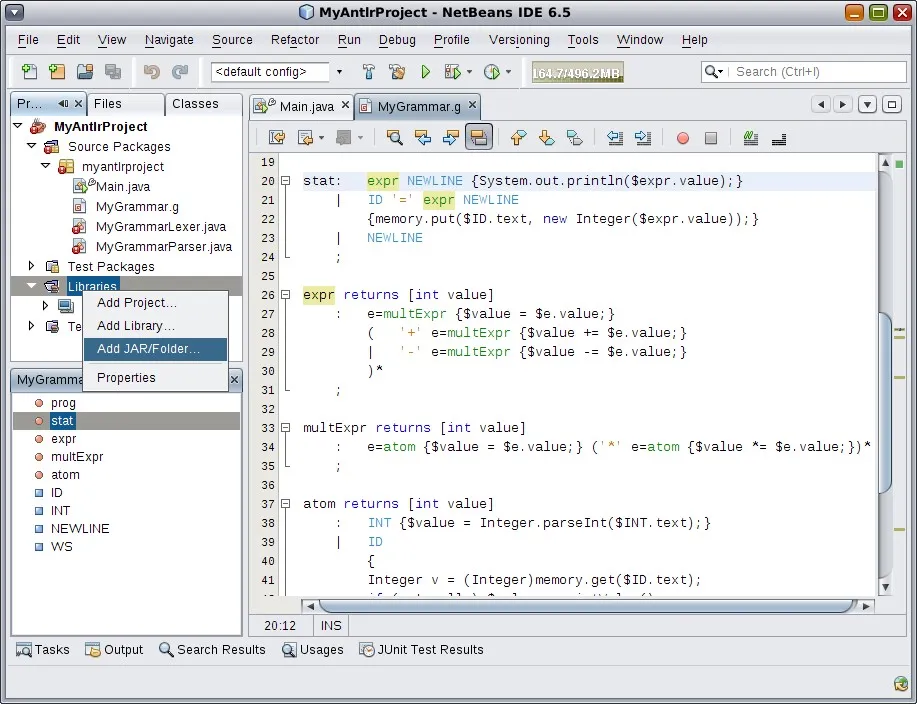This screenshot has width=917, height=704.
Task: Collapse the expr rule code fold
Action: point(285,295)
